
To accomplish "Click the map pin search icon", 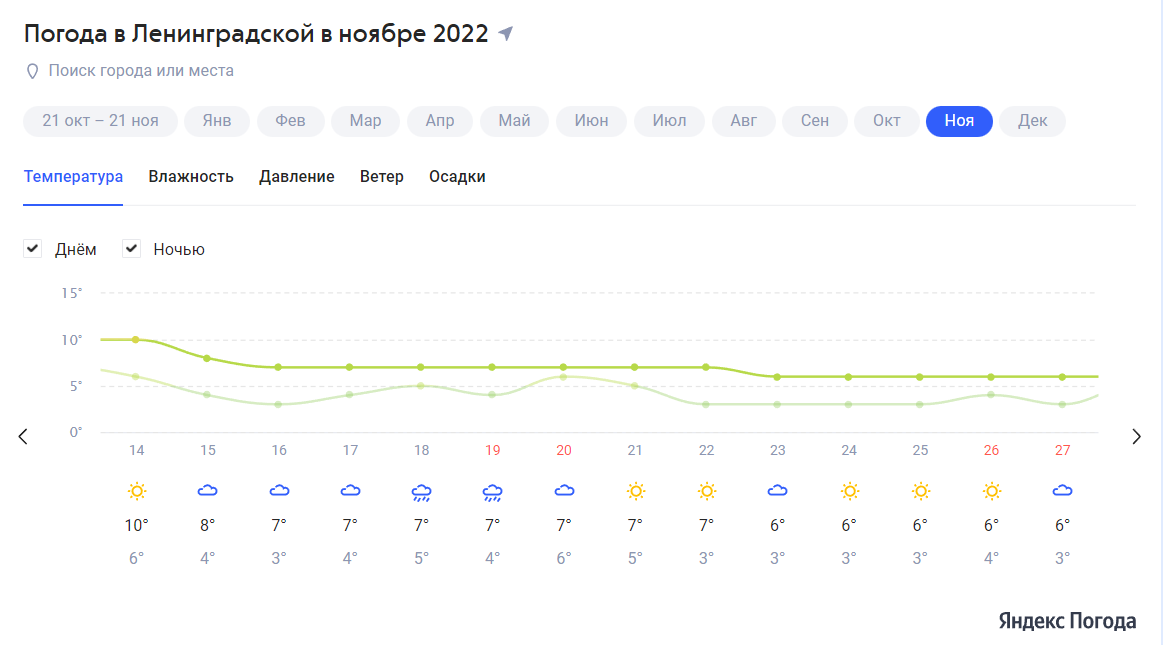I will (x=32, y=71).
